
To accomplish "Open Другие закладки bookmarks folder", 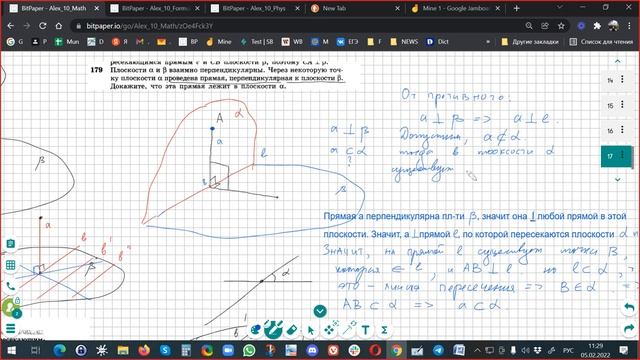I will [x=530, y=42].
